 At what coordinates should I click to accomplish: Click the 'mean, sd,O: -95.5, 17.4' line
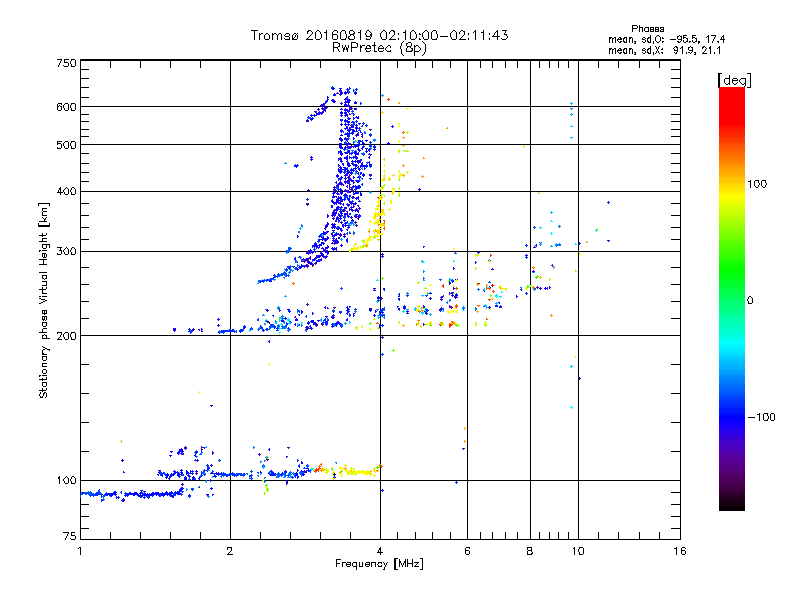666,39
